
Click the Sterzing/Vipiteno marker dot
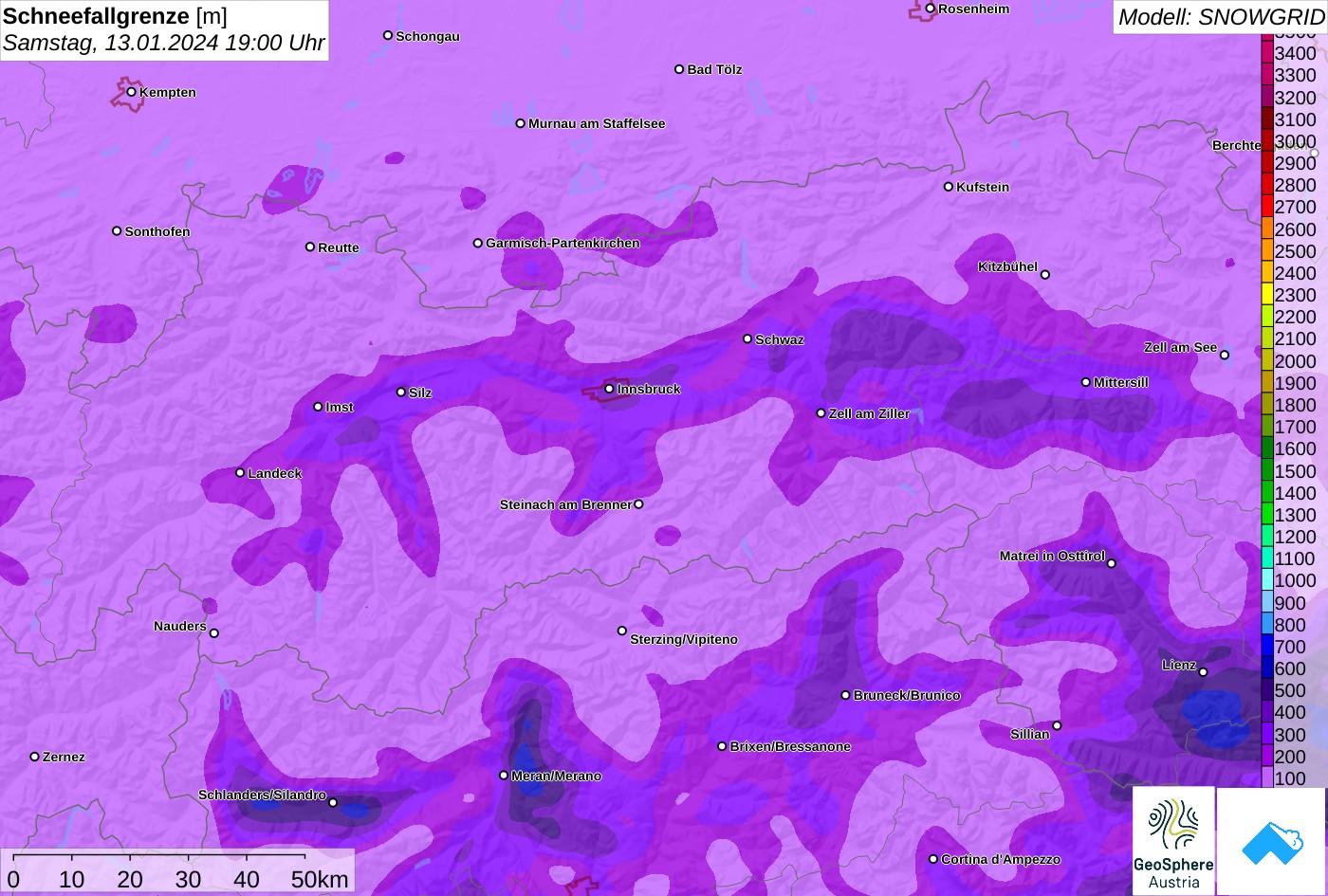pyautogui.click(x=622, y=631)
